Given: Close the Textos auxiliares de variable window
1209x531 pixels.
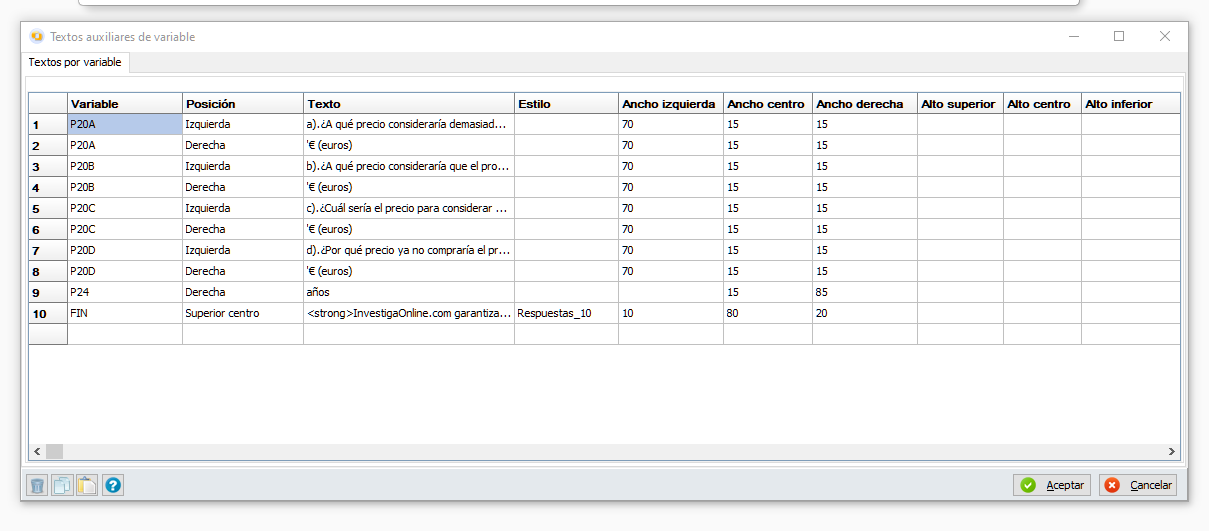Looking at the screenshot, I should 1165,36.
